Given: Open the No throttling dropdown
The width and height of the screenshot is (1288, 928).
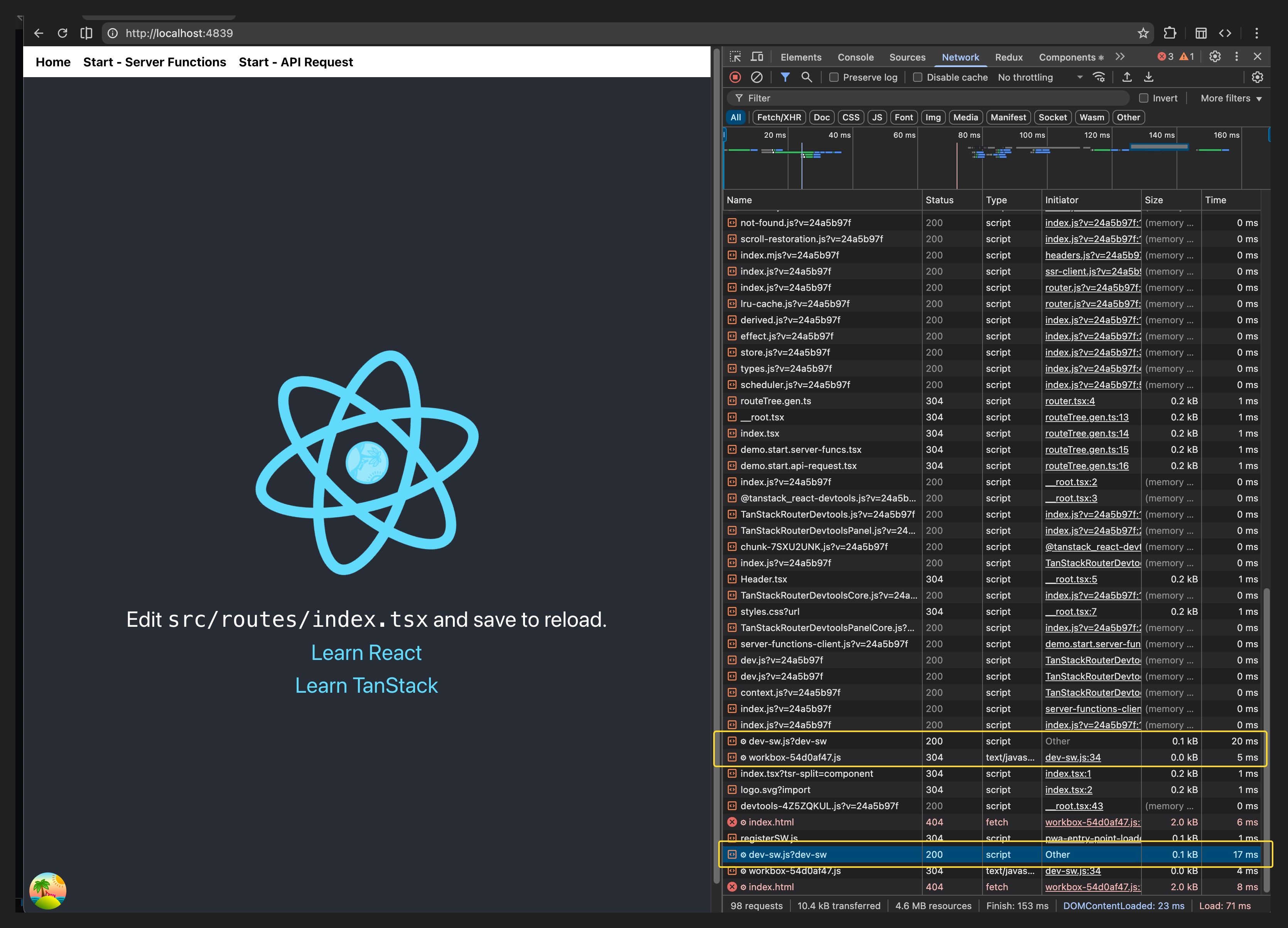Looking at the screenshot, I should 1040,77.
